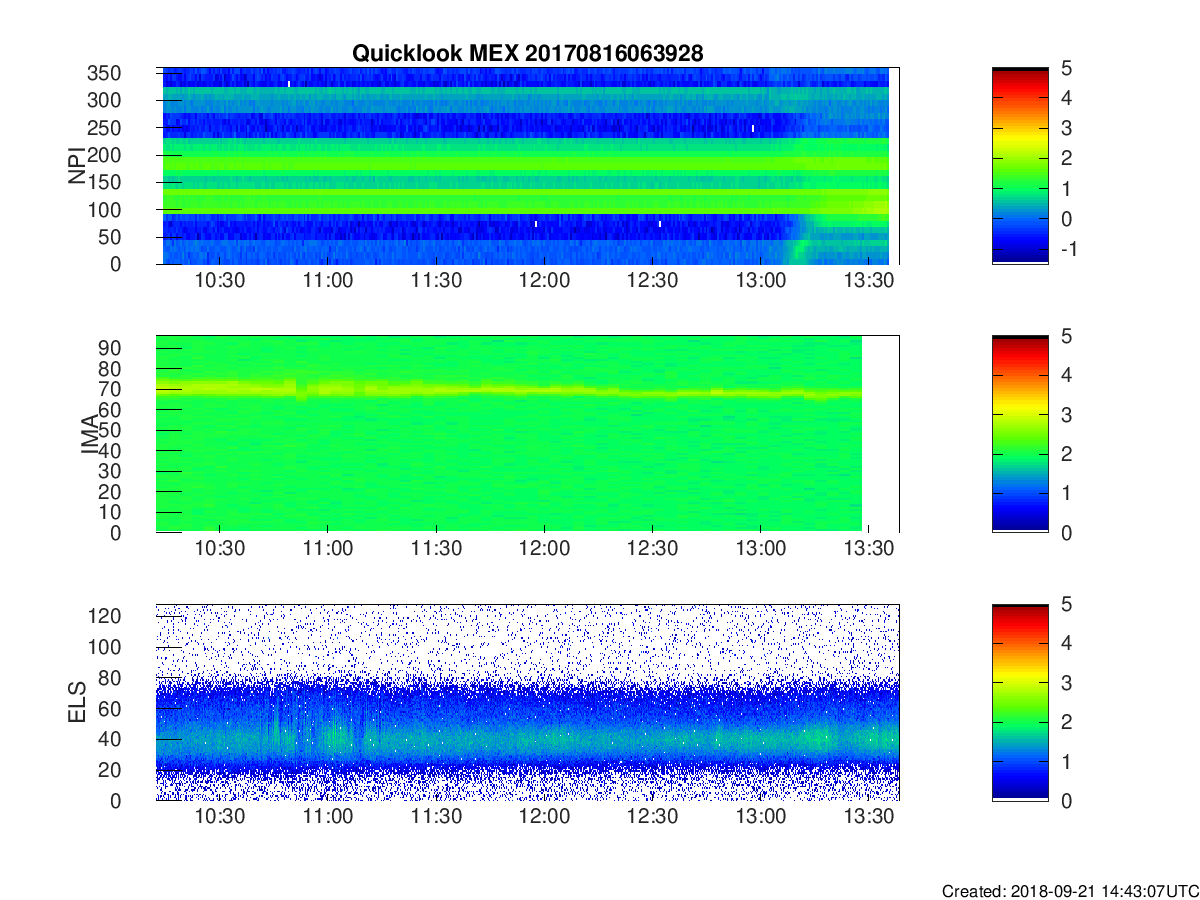Viewport: 1200px width, 900px height.
Task: Click the IMA panel color bar
Action: 1020,434
